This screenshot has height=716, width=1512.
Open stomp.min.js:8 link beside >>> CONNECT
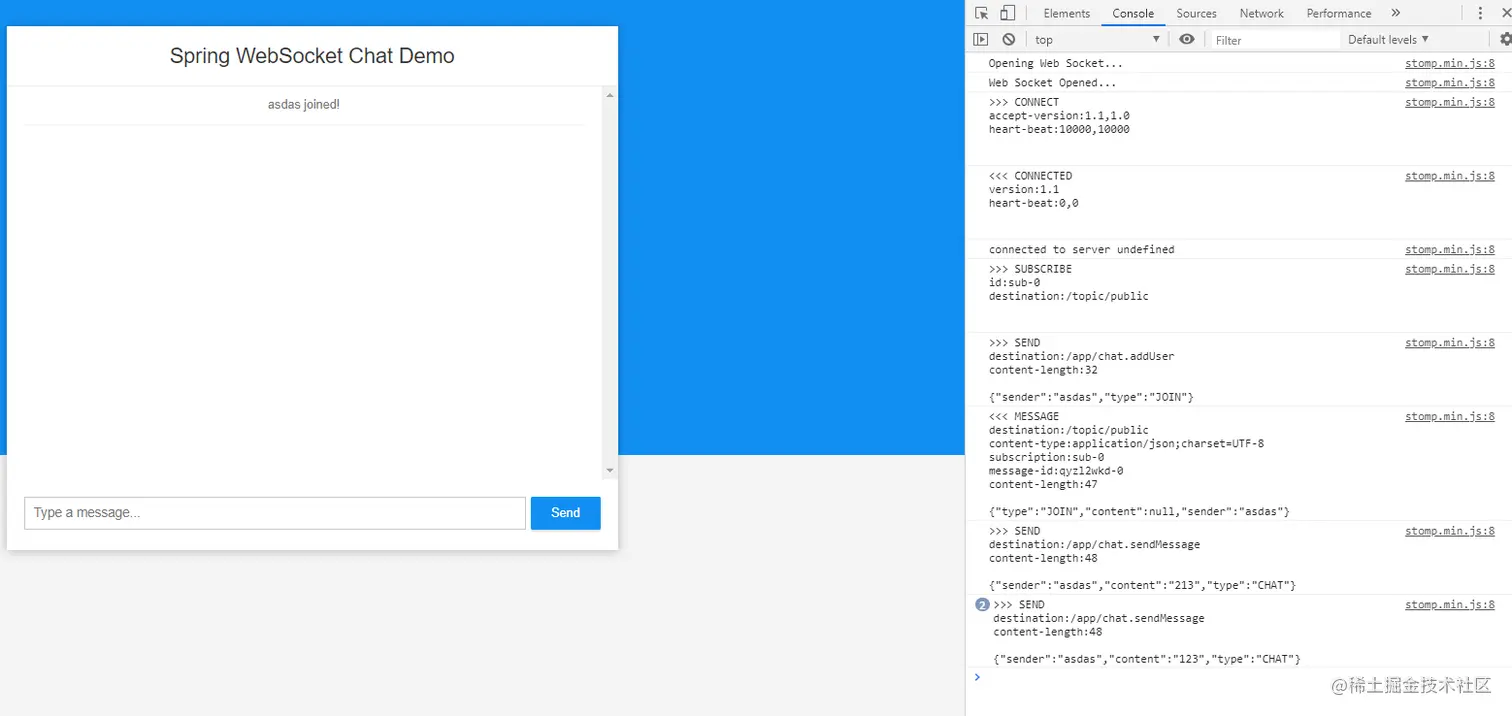coord(1450,102)
